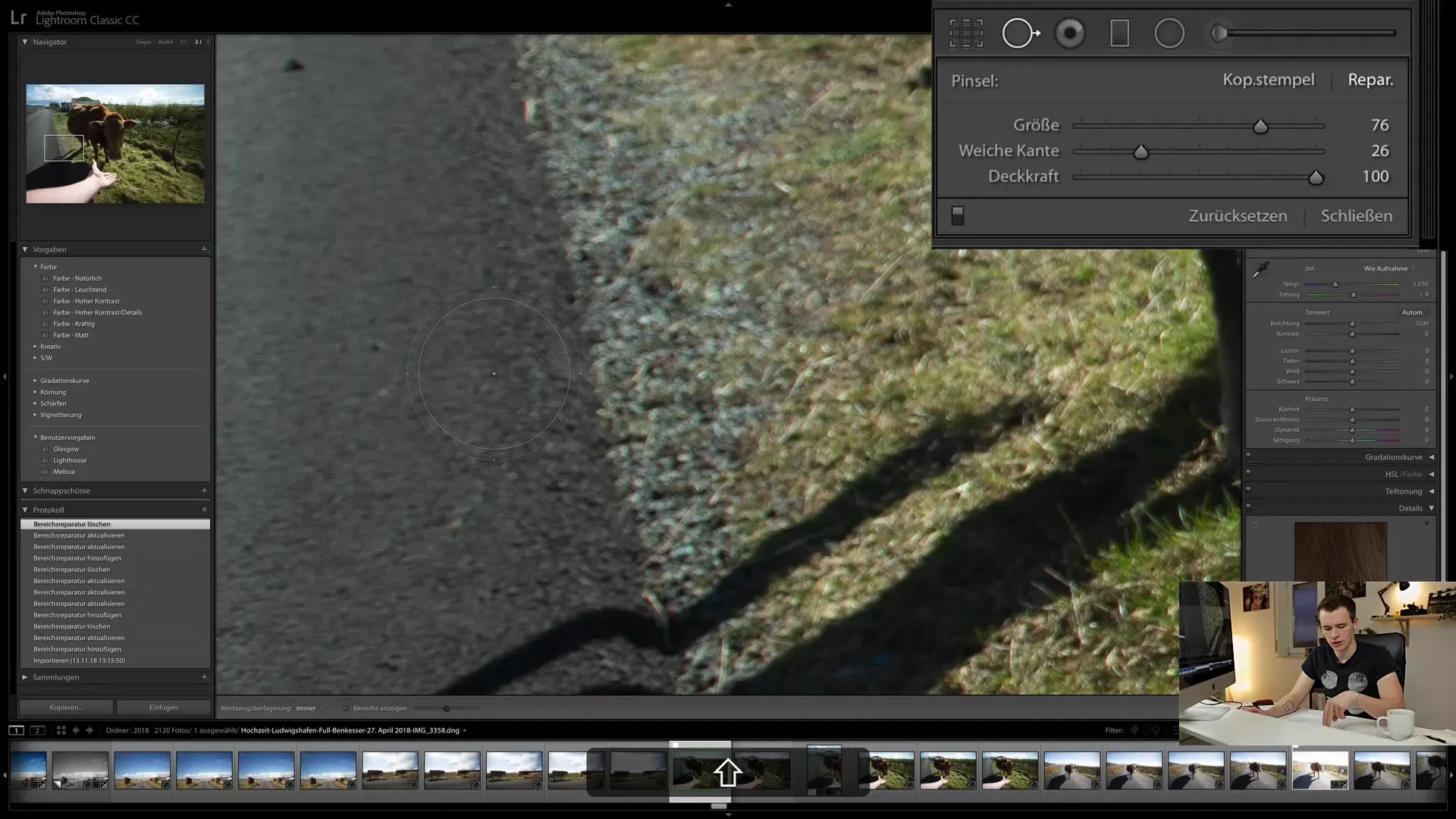Apply the Lighthouse user preset
1456x819 pixels.
[x=70, y=460]
